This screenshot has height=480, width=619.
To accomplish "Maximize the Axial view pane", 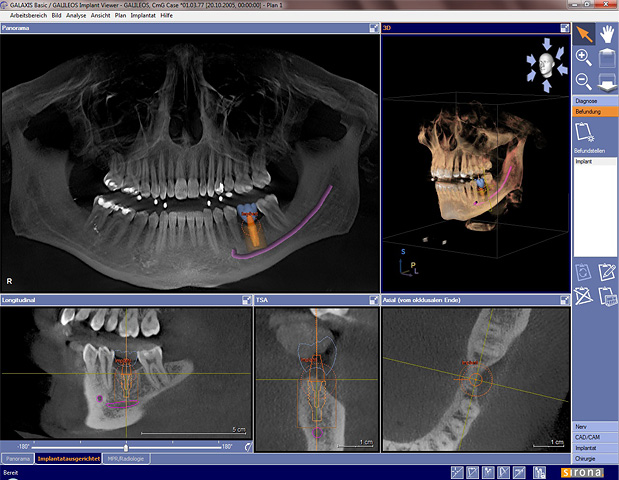I will click(565, 300).
